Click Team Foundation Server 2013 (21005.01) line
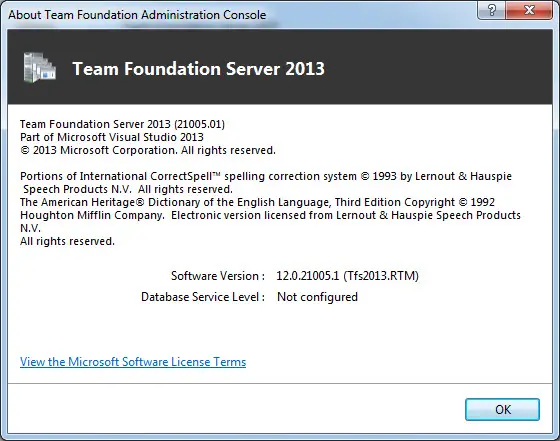 coord(122,124)
